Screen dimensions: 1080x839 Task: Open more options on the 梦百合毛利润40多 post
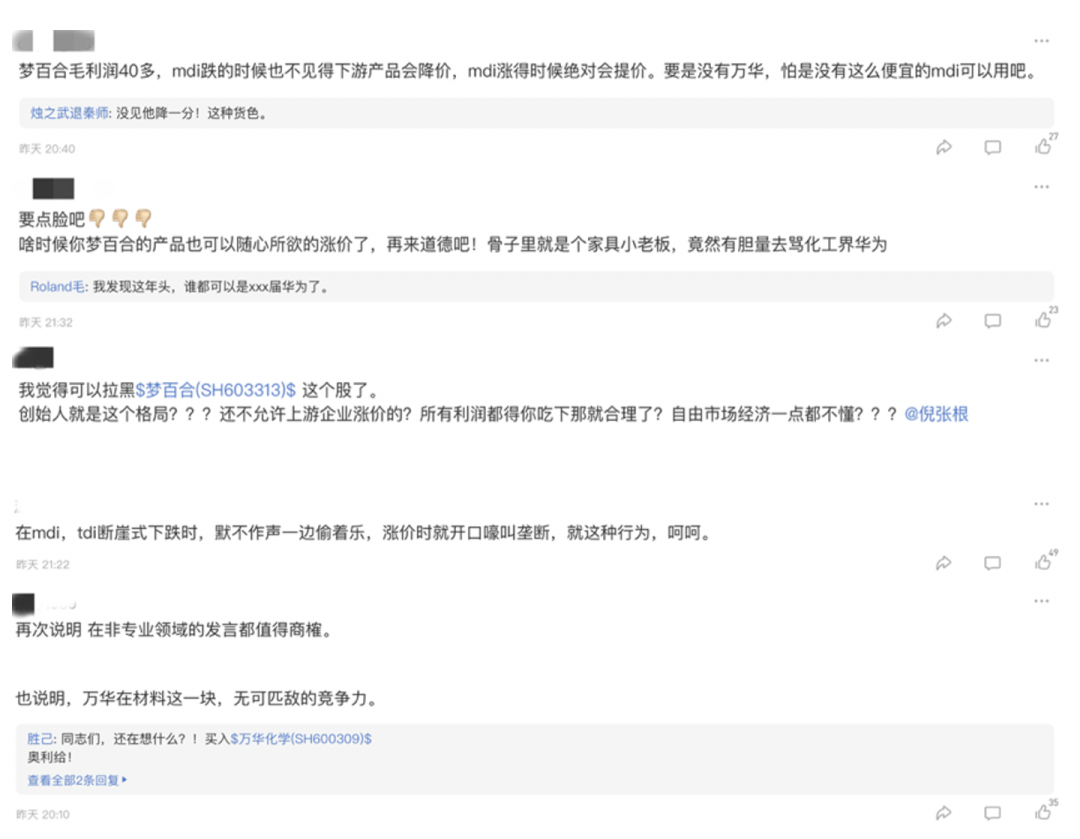click(x=1041, y=41)
